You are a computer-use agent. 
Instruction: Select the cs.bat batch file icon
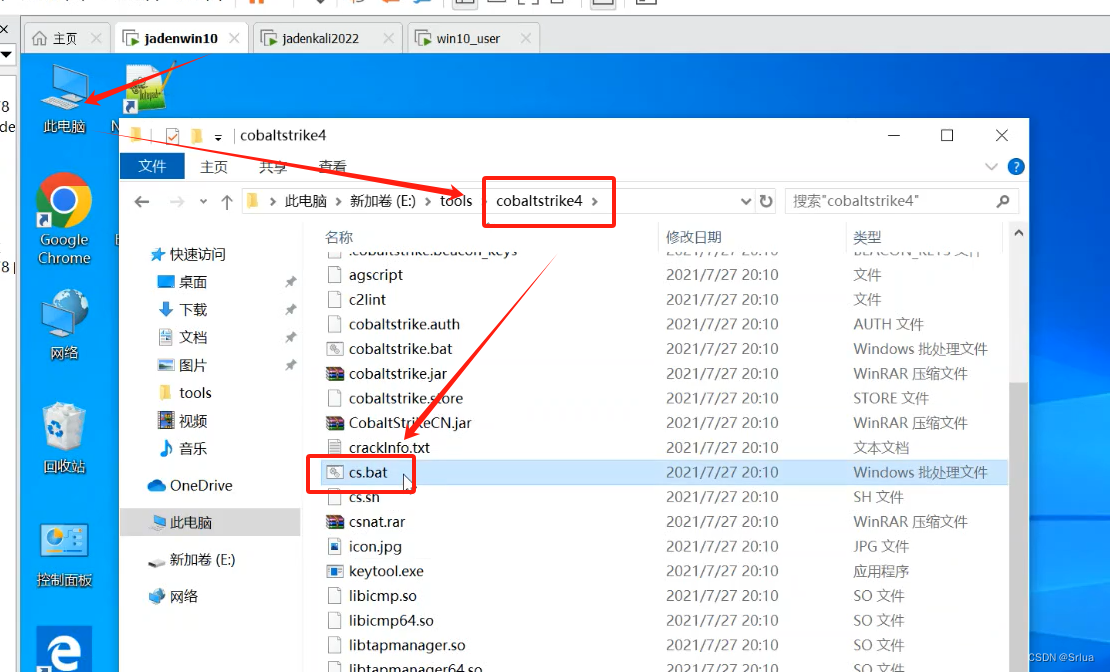pos(335,472)
